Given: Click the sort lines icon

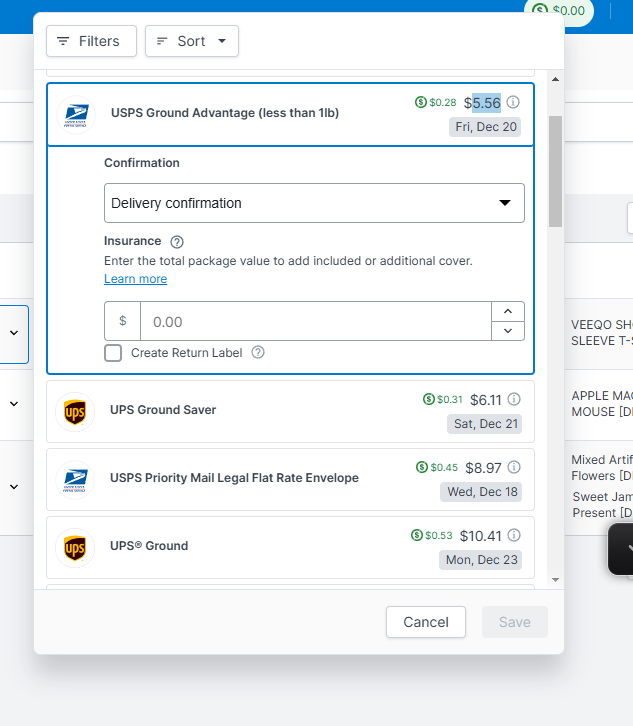Looking at the screenshot, I should coord(162,41).
